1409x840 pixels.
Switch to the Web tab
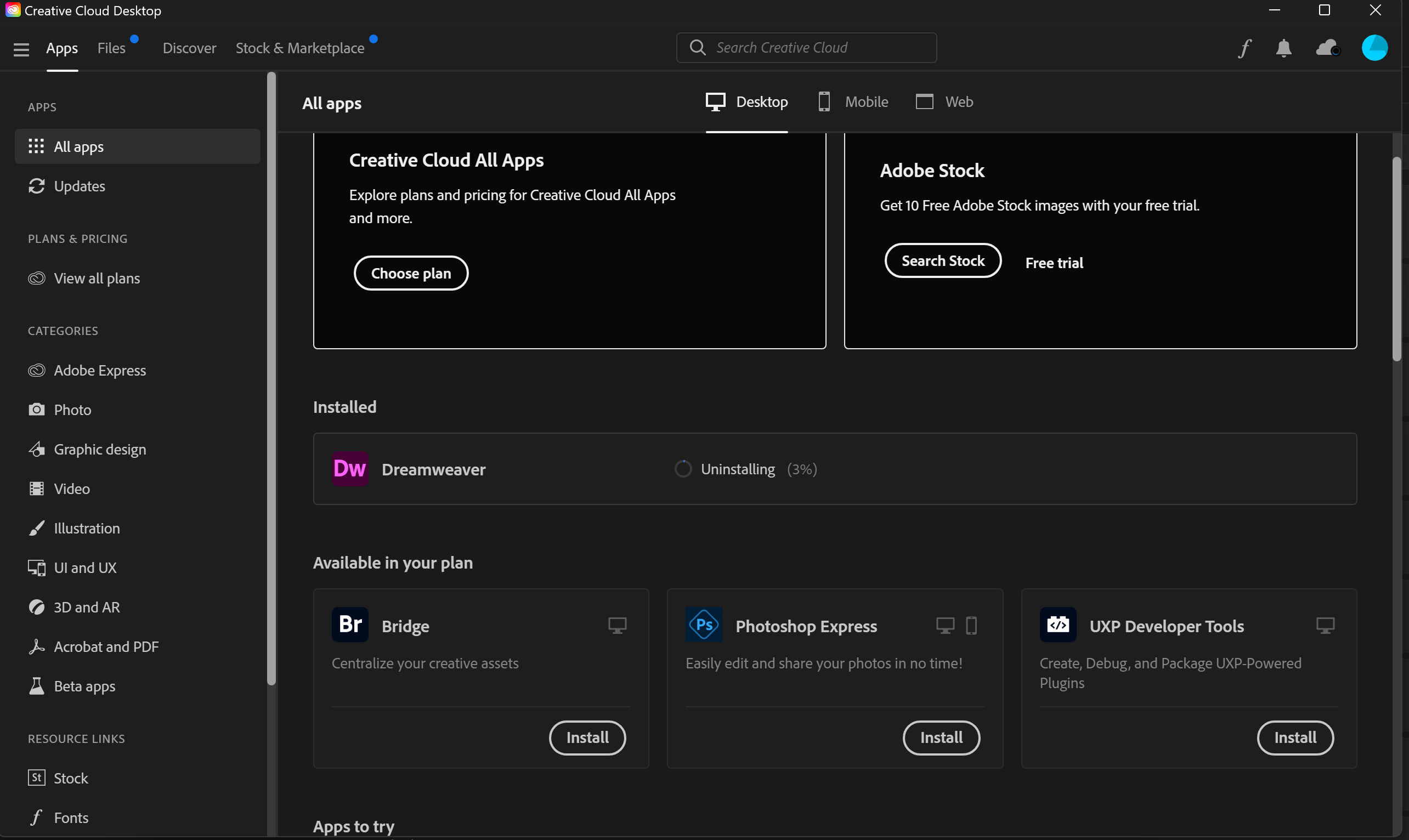point(944,102)
